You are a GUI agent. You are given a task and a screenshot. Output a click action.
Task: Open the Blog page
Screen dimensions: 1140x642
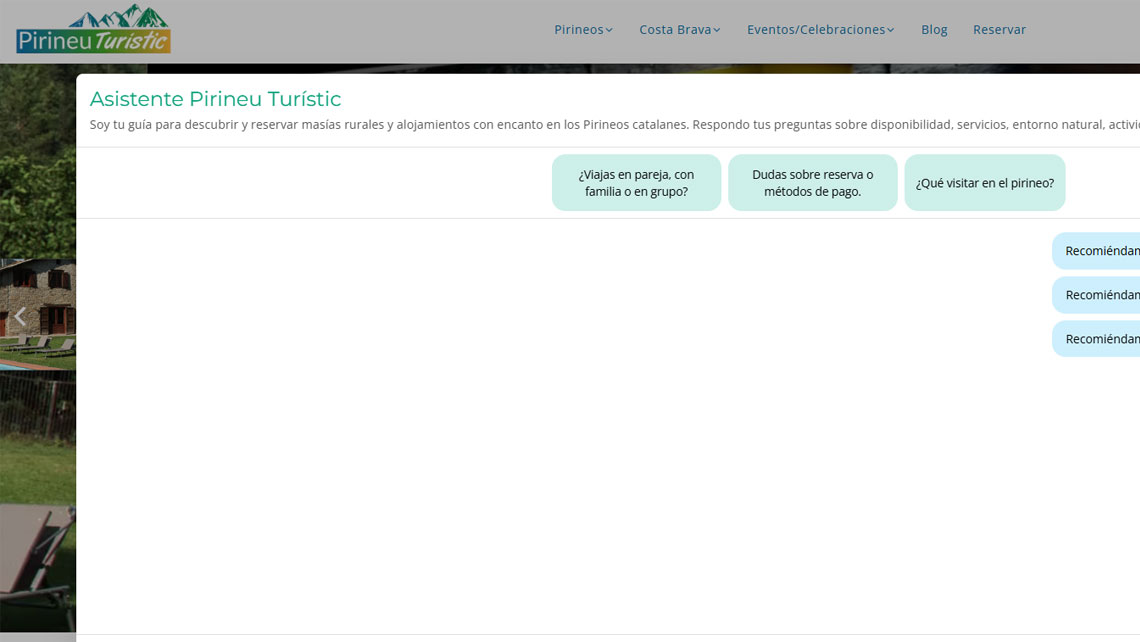tap(934, 30)
